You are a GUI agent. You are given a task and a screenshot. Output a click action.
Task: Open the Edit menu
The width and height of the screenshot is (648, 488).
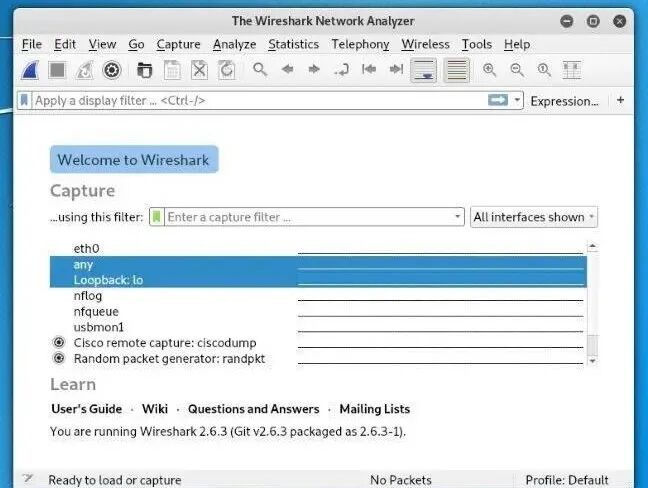pyautogui.click(x=65, y=44)
